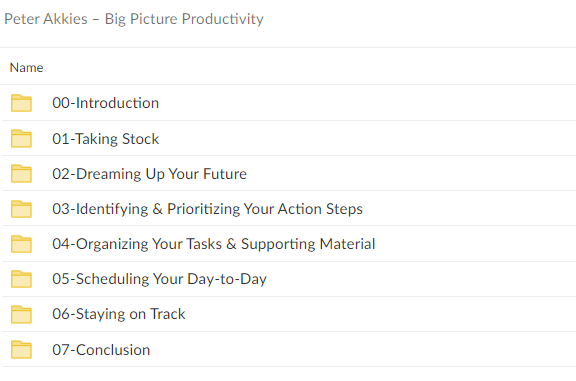Open the 00-Introduction folder name
Image resolution: width=576 pixels, height=381 pixels.
point(105,103)
